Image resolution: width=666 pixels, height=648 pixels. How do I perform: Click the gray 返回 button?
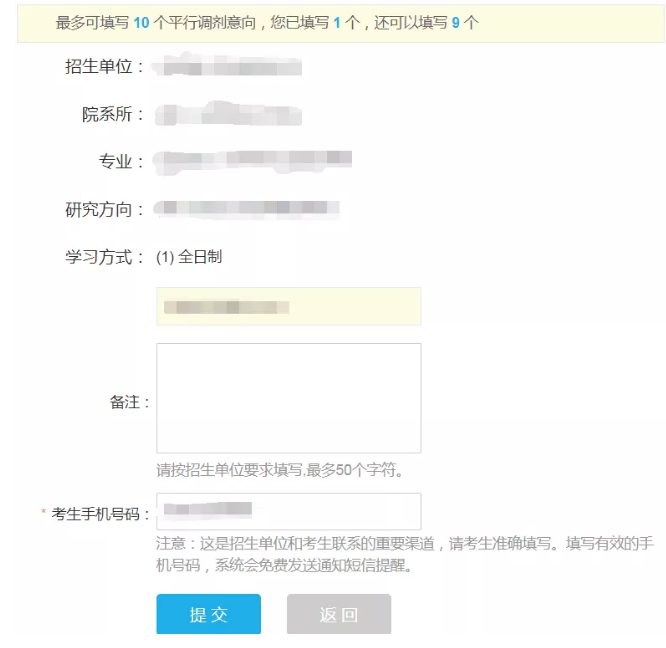pos(339,614)
